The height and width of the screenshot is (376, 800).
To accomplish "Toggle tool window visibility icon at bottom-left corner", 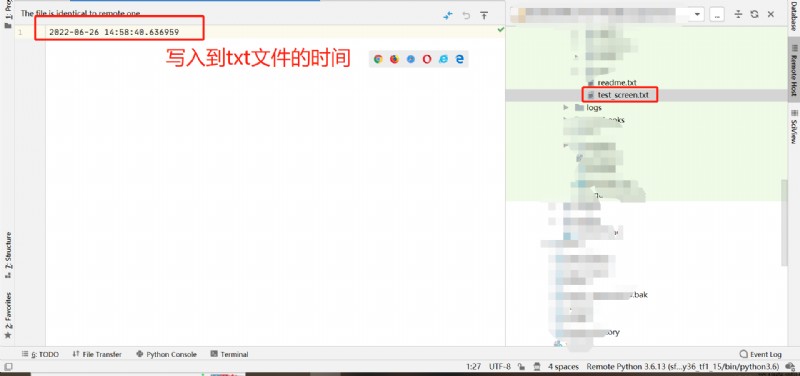I will tap(8, 367).
